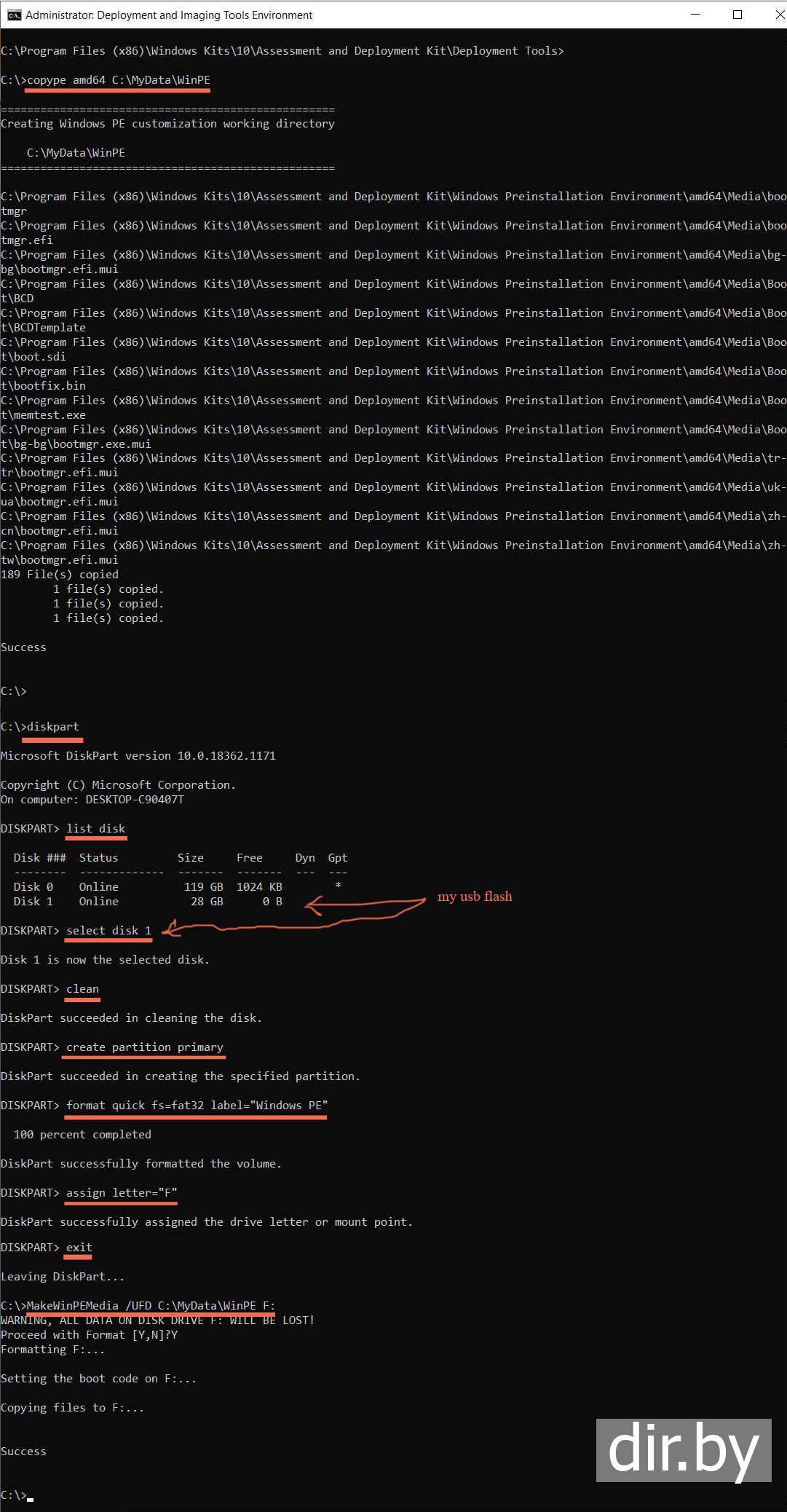This screenshot has height=1512, width=787.
Task: Click the 'diskpart' command text
Action: [52, 727]
